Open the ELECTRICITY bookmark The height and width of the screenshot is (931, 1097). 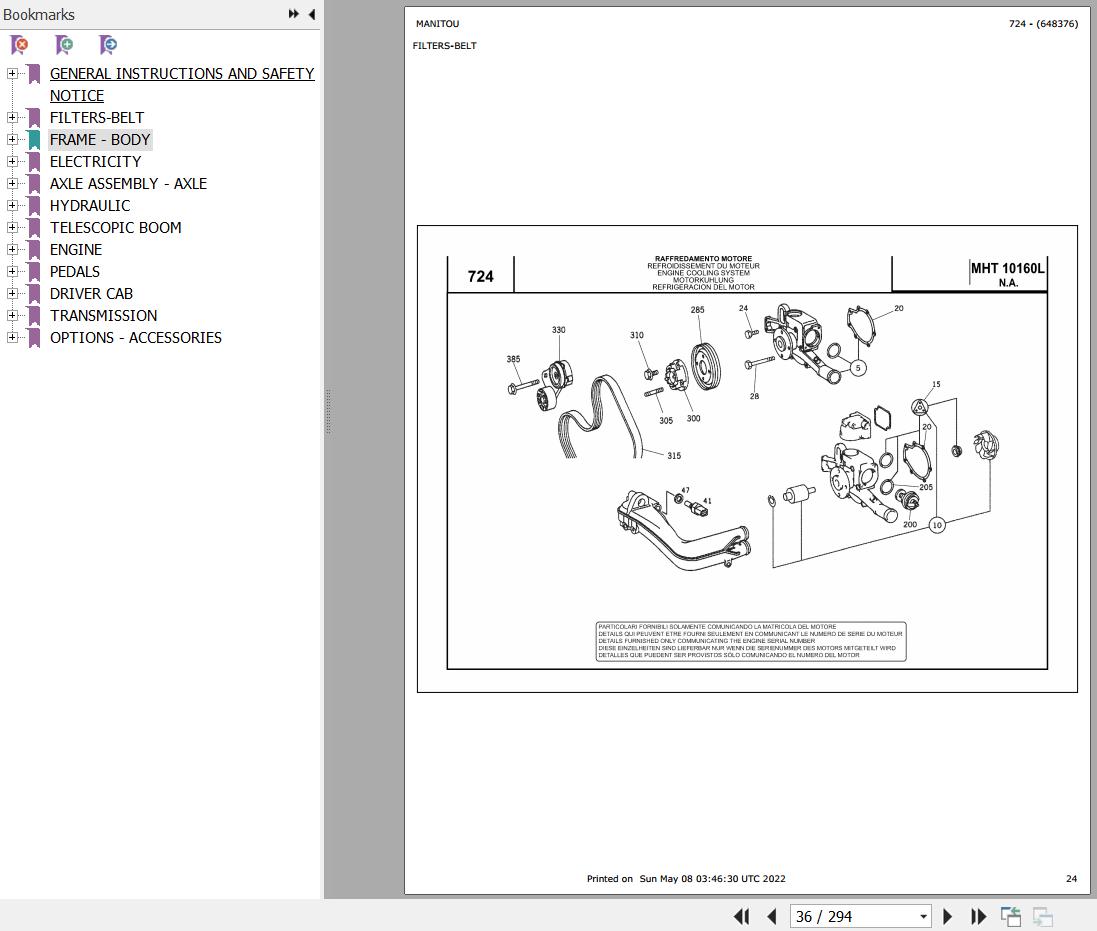95,162
